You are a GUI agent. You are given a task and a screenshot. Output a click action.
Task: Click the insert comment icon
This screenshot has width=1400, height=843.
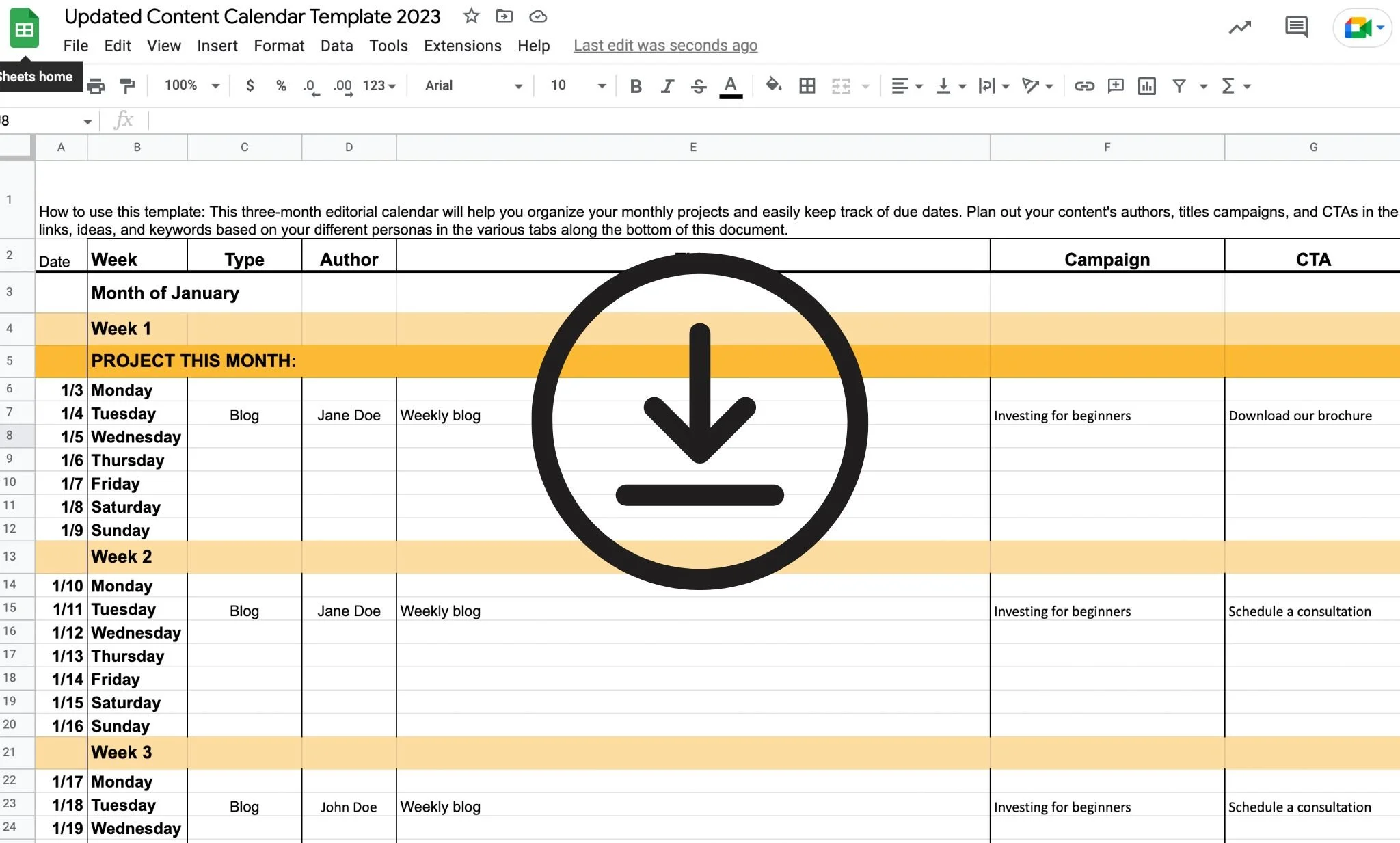point(1116,86)
